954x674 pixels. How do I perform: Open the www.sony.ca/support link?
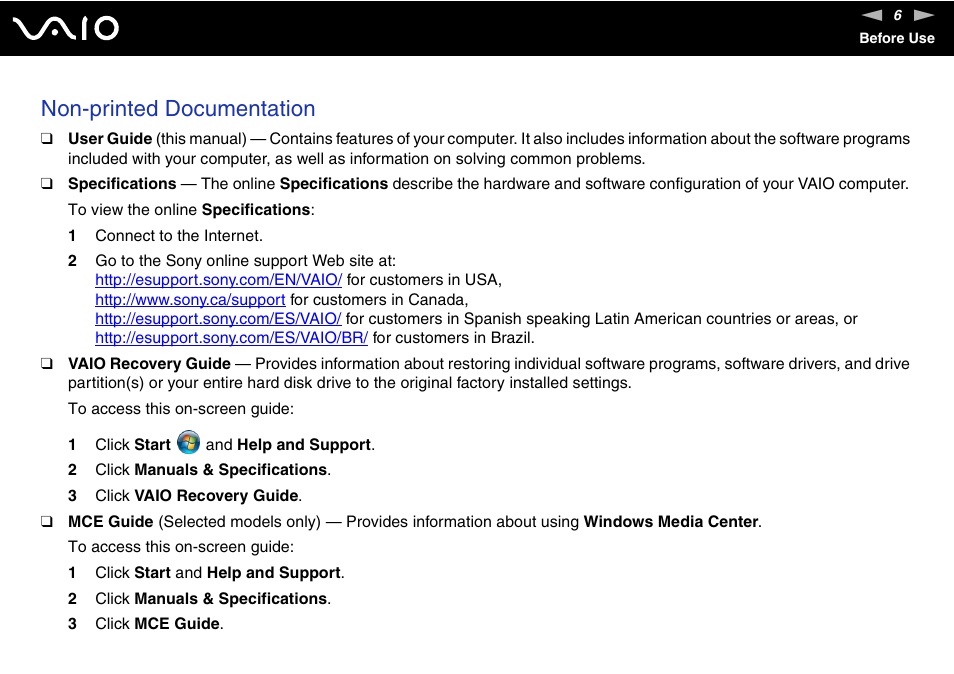[190, 300]
